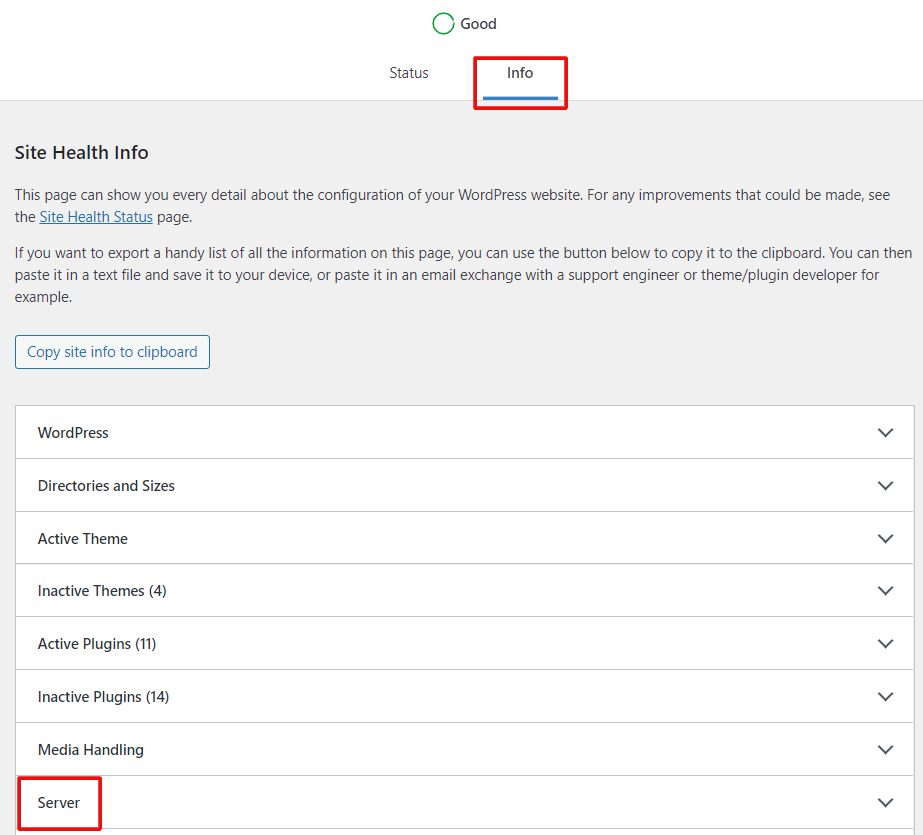
Task: Expand the Server section chevron
Action: pos(885,802)
